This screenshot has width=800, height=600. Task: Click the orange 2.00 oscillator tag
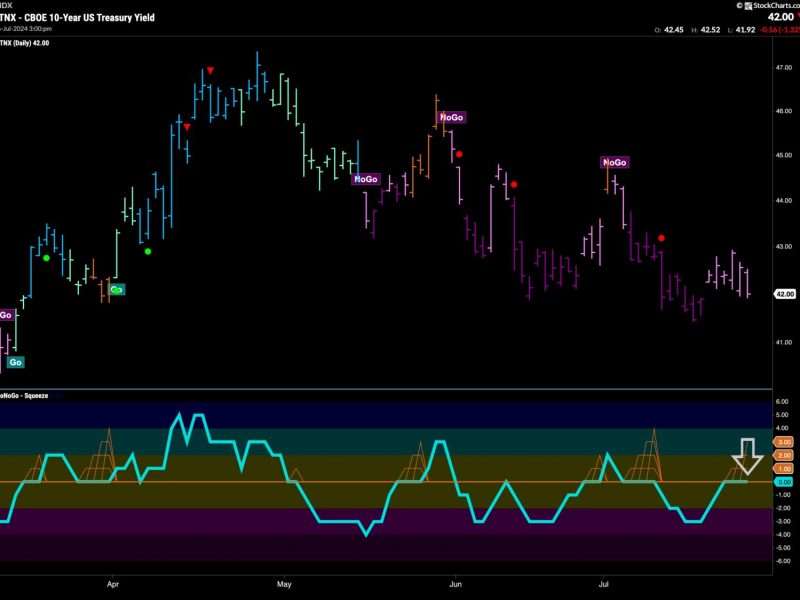pyautogui.click(x=784, y=455)
